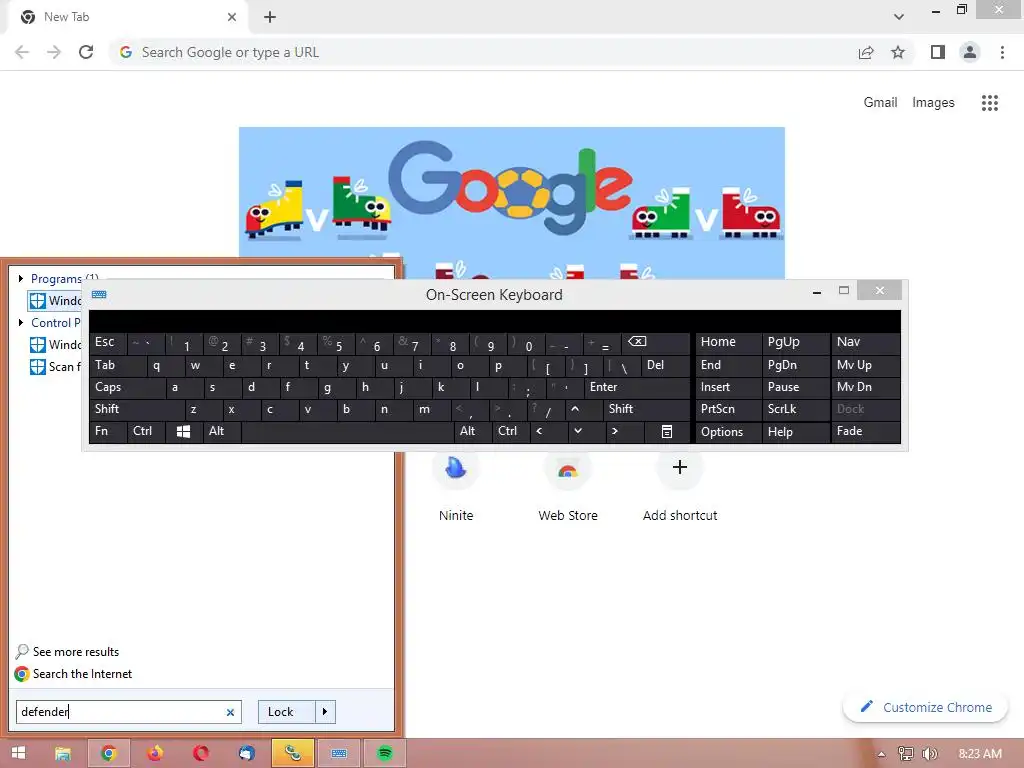
Task: Click Customize Chrome button
Action: (x=925, y=707)
